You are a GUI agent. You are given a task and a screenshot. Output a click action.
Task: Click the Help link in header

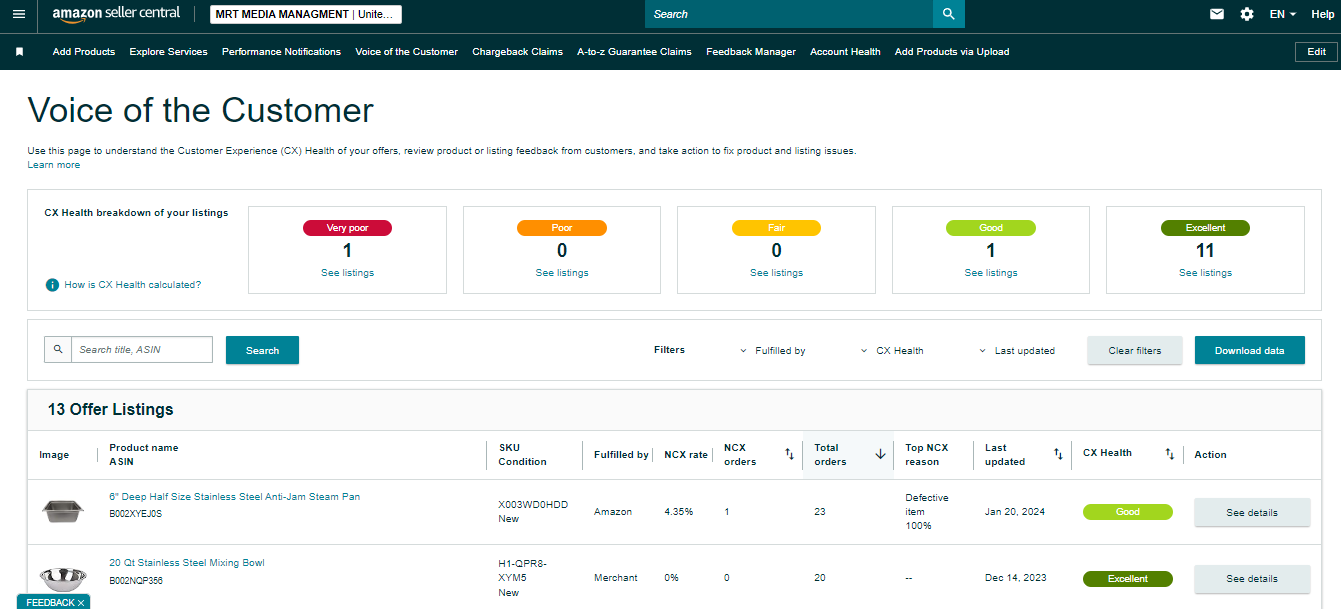[1322, 14]
